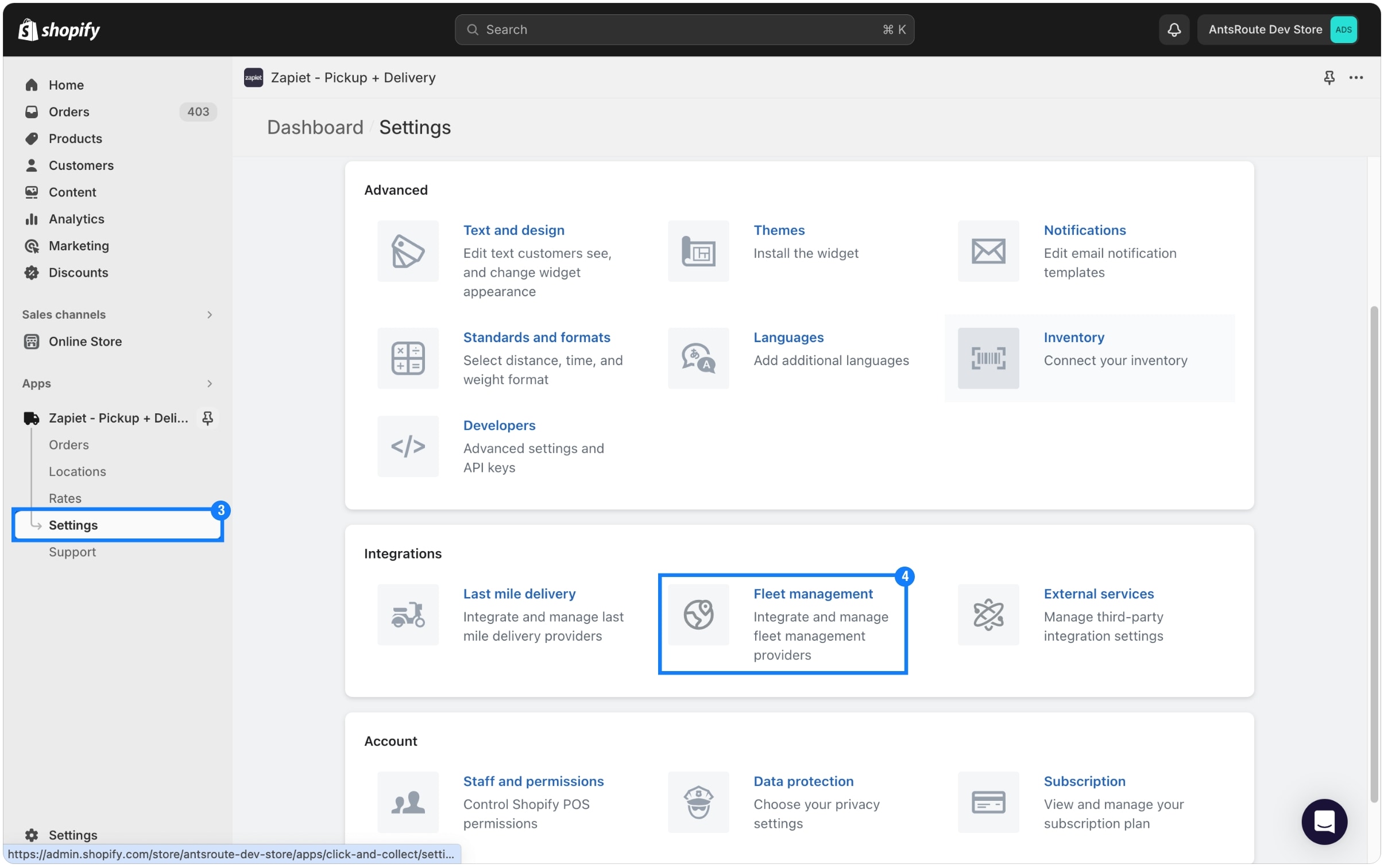The width and height of the screenshot is (1384, 868).
Task: Open External services link
Action: pyautogui.click(x=1099, y=594)
